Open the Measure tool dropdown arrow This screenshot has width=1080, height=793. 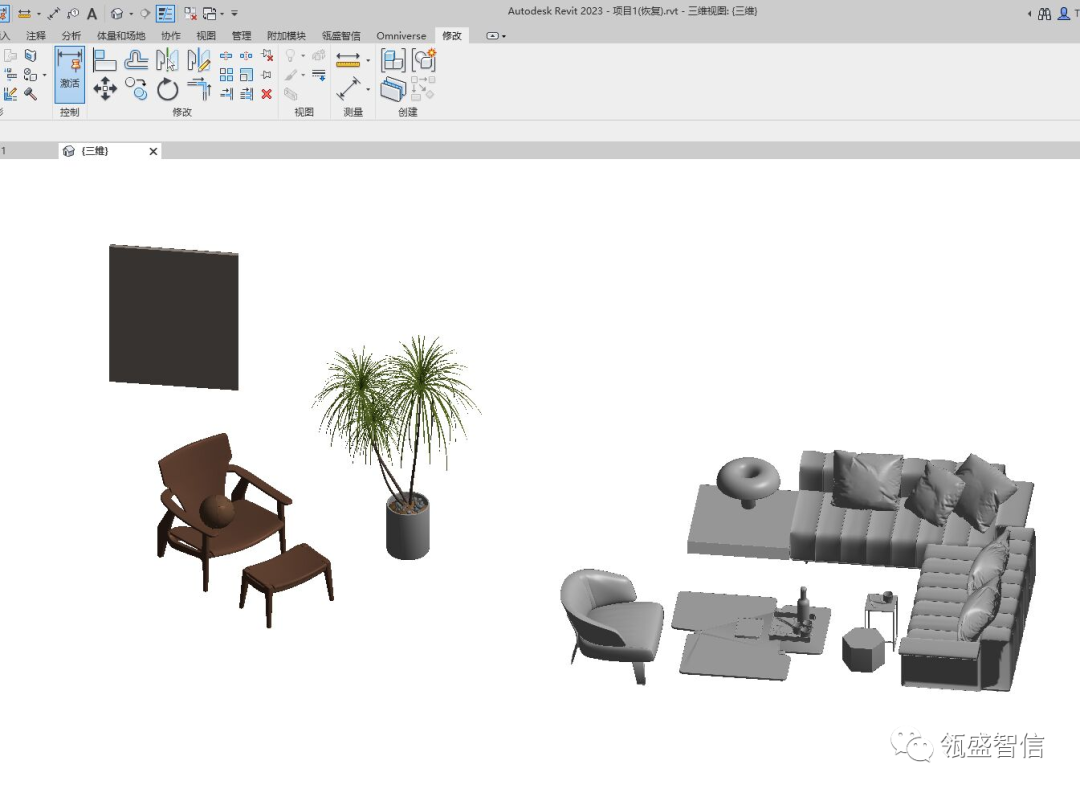[368, 61]
